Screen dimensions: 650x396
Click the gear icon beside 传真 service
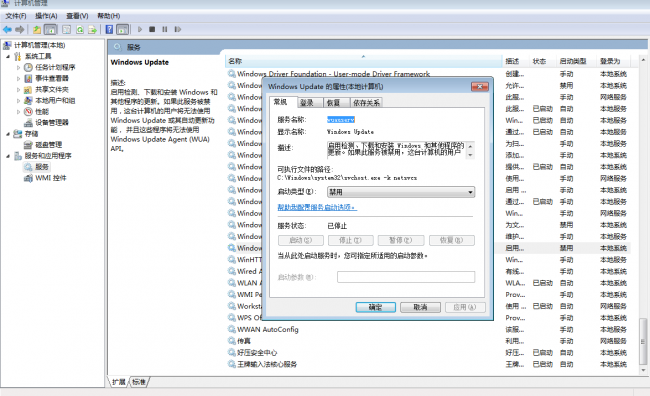[232, 341]
